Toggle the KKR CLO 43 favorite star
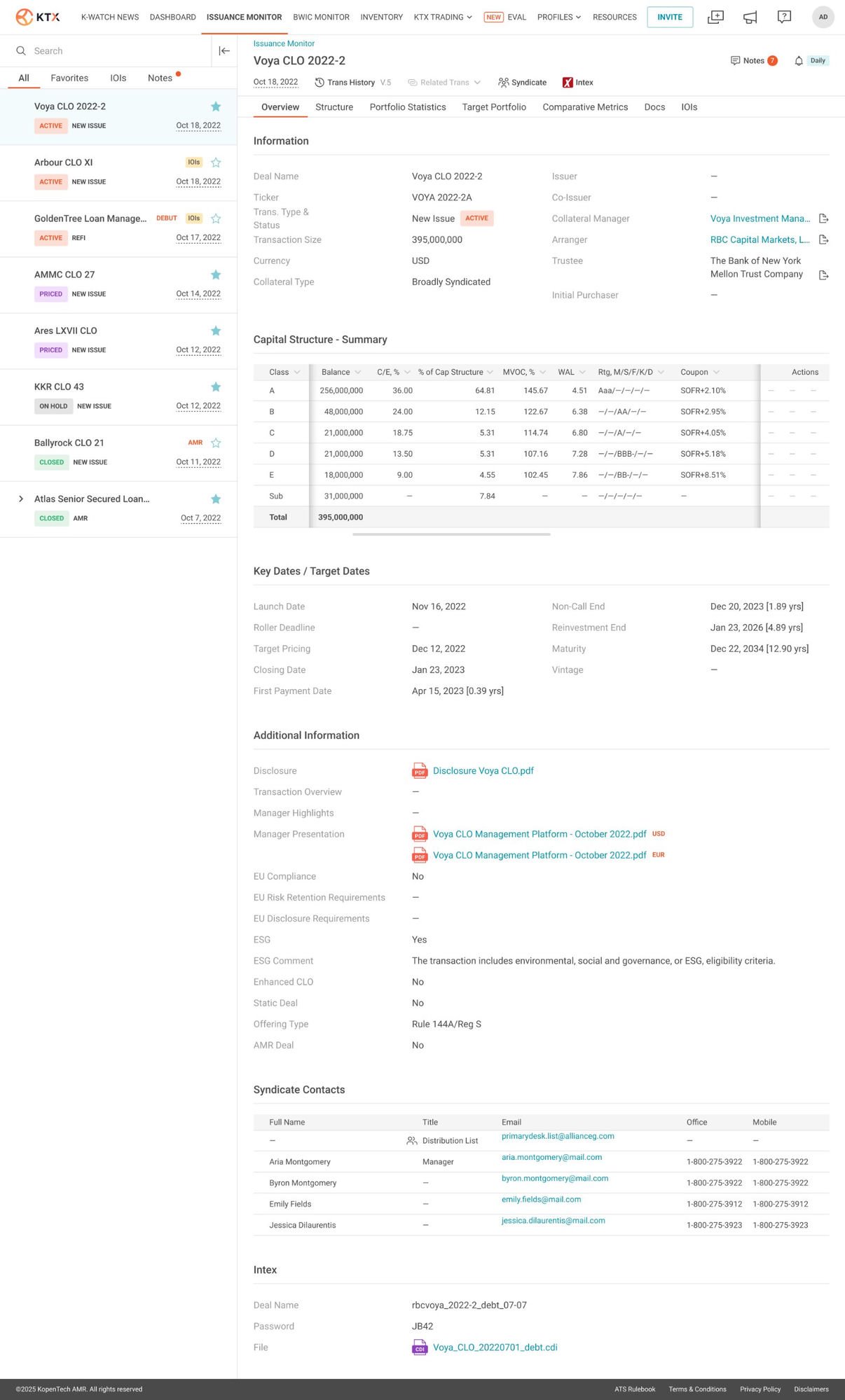The image size is (845, 1400). [x=216, y=387]
